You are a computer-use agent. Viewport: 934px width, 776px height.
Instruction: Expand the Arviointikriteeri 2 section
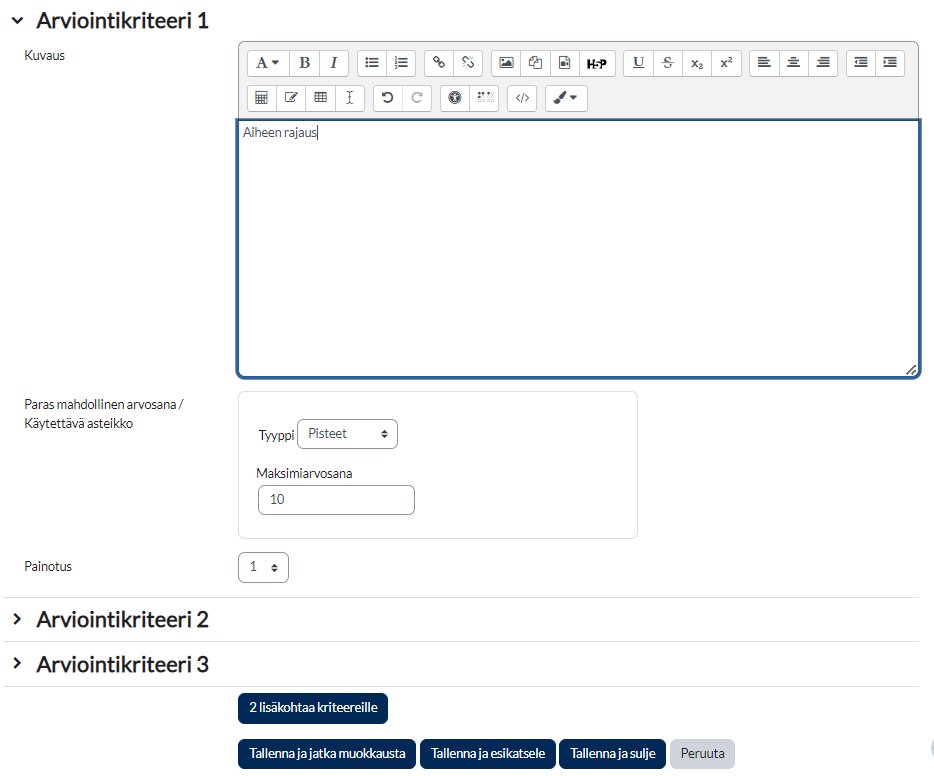[x=122, y=620]
